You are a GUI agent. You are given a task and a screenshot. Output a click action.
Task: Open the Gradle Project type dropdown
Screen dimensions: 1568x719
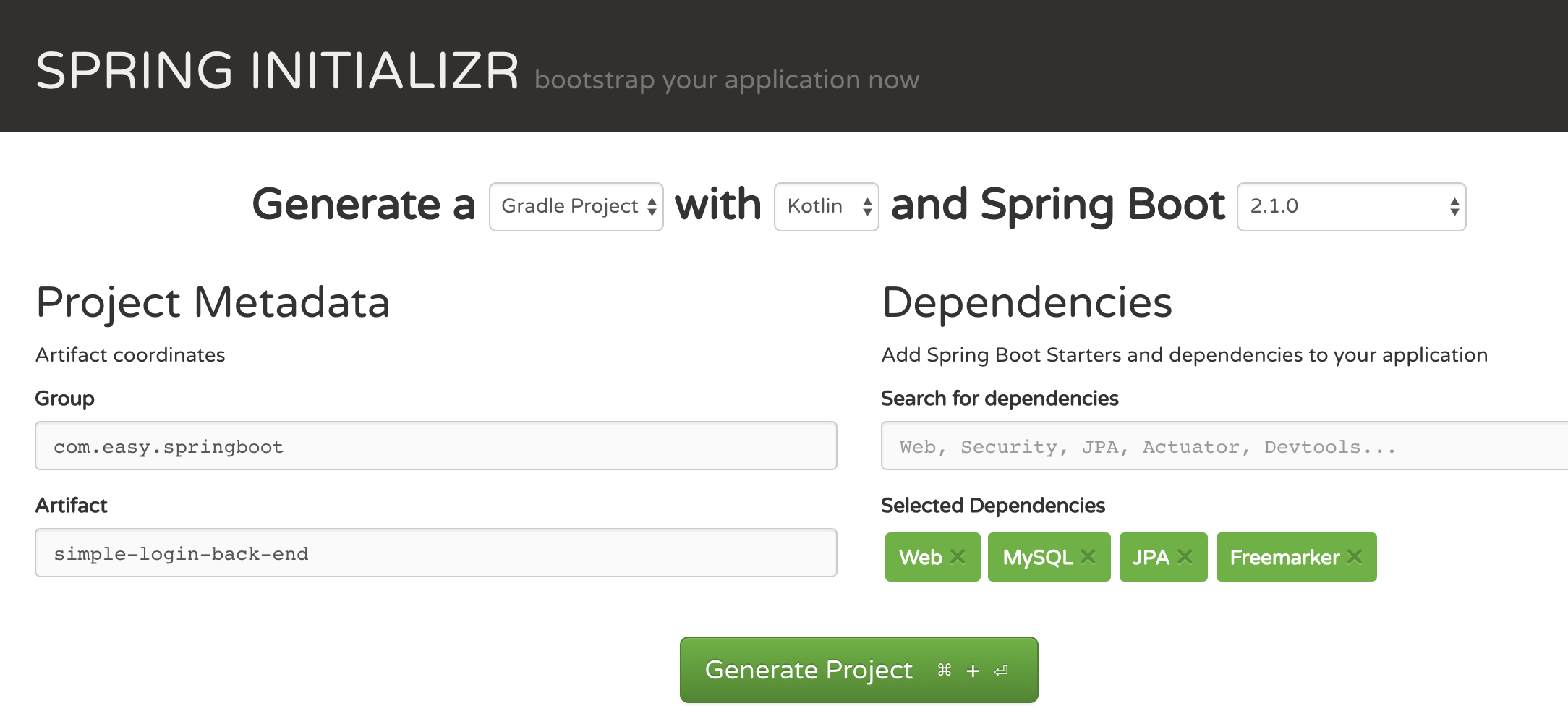click(576, 207)
